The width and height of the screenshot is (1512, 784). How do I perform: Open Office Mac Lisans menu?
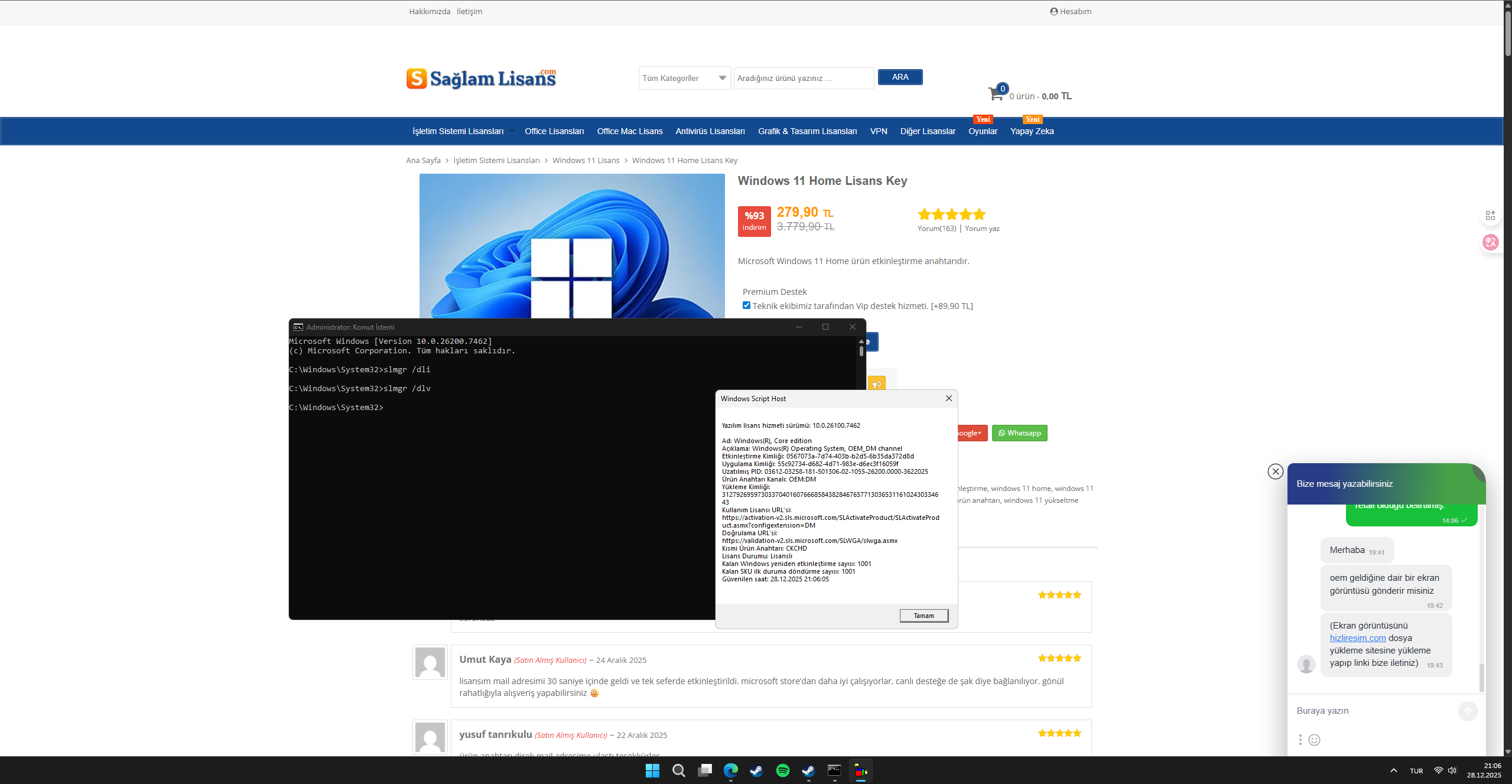(x=630, y=131)
